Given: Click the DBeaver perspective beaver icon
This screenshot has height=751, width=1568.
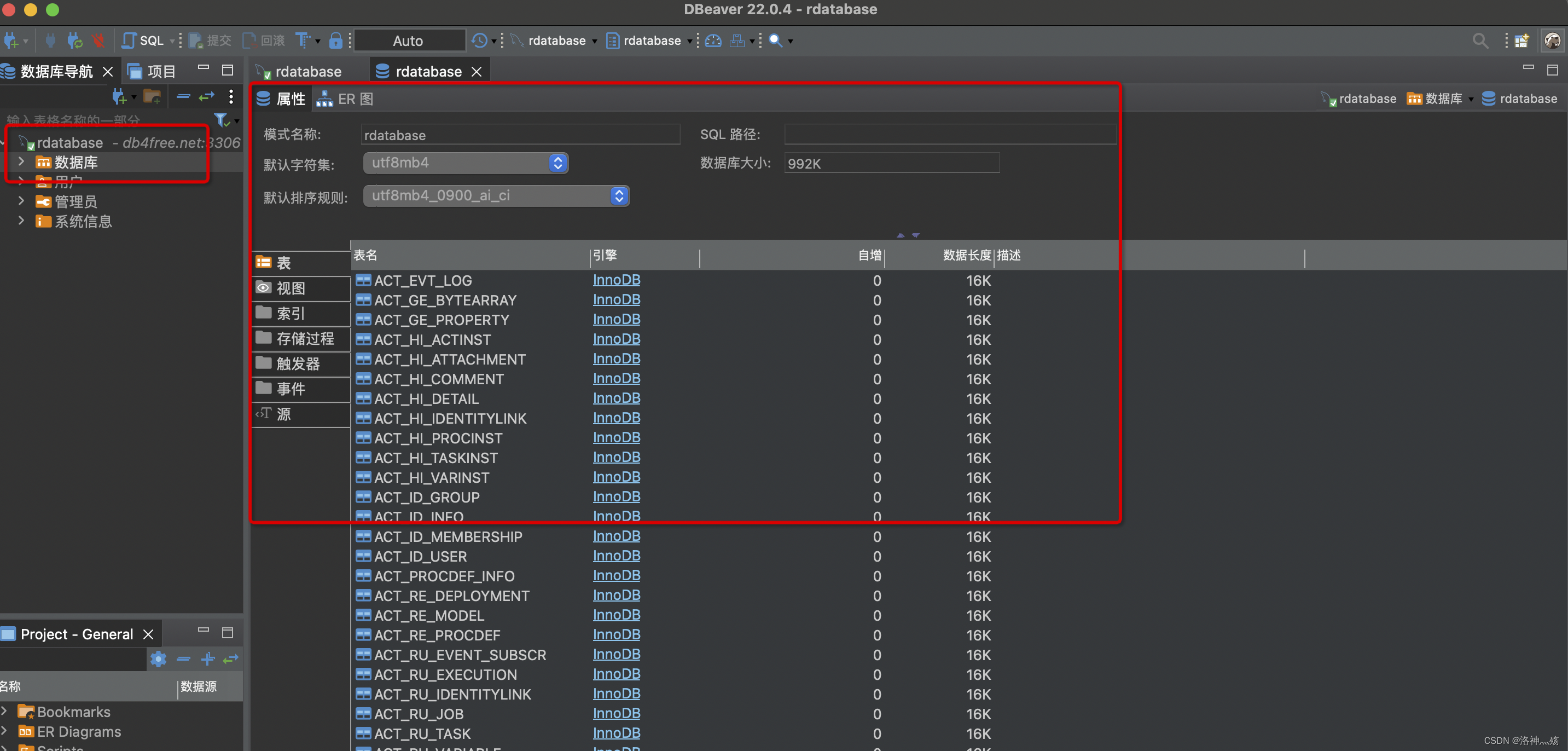Looking at the screenshot, I should [x=1552, y=41].
